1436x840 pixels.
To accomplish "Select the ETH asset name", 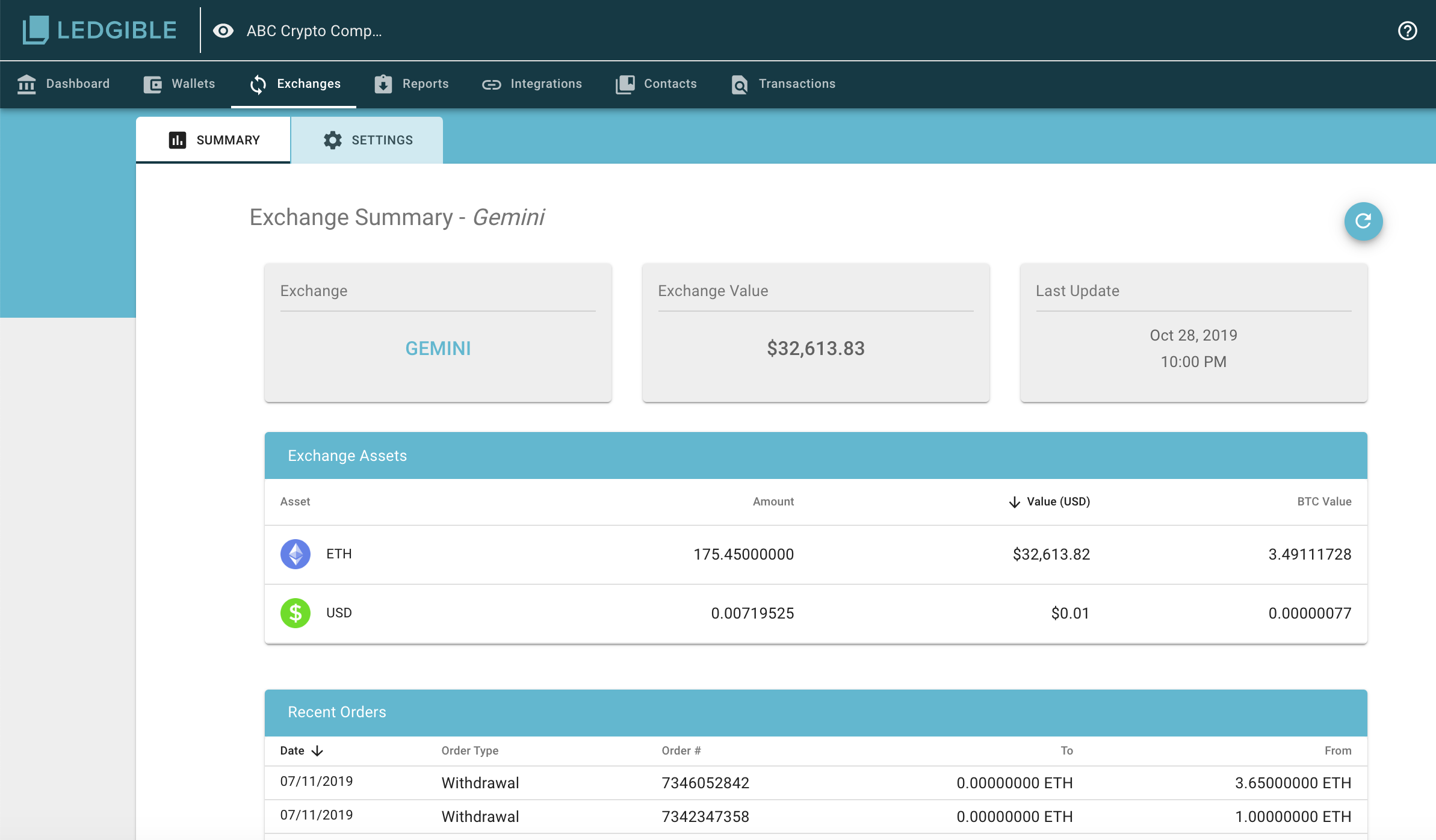I will point(339,554).
